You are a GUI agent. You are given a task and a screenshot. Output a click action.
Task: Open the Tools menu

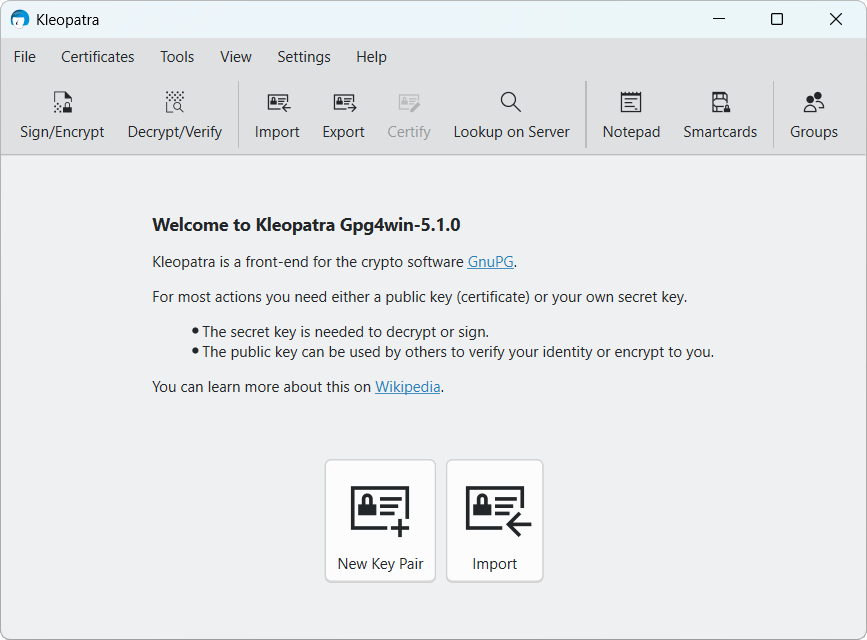177,57
